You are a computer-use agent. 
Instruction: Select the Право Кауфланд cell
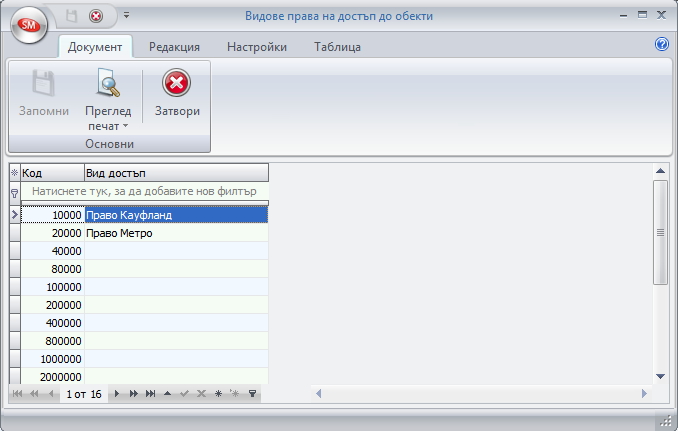pos(176,215)
